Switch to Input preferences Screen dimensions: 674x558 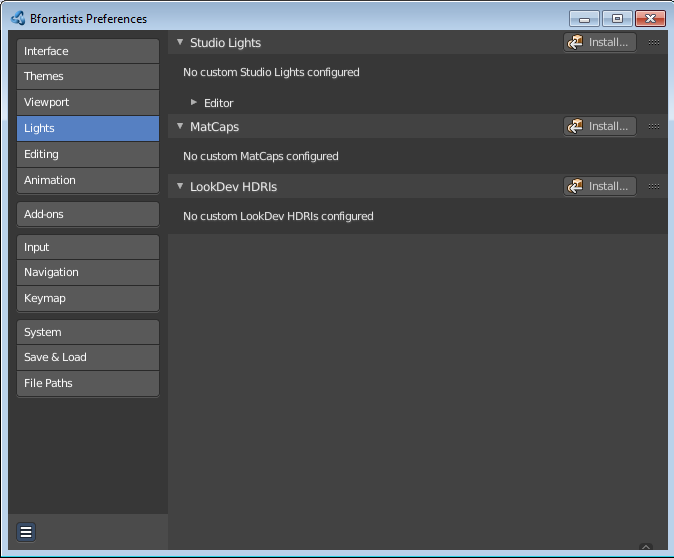[88, 247]
